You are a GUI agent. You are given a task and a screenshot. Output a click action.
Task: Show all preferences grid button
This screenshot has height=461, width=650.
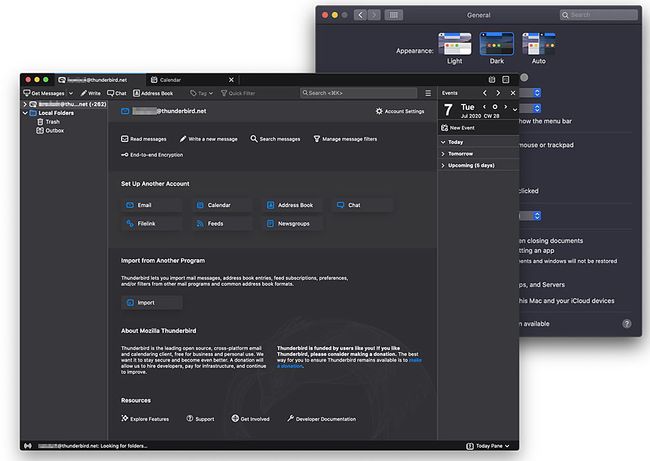pos(394,15)
